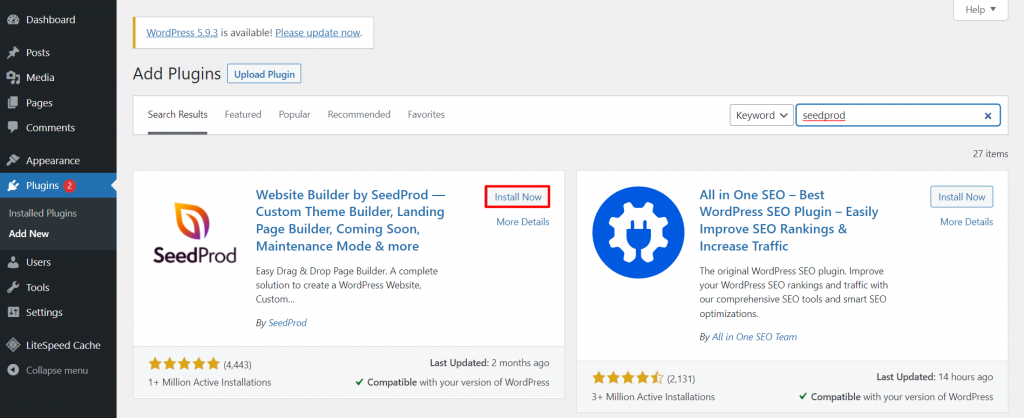The image size is (1024, 418).
Task: Open the Keyword search type dropdown
Action: click(762, 116)
